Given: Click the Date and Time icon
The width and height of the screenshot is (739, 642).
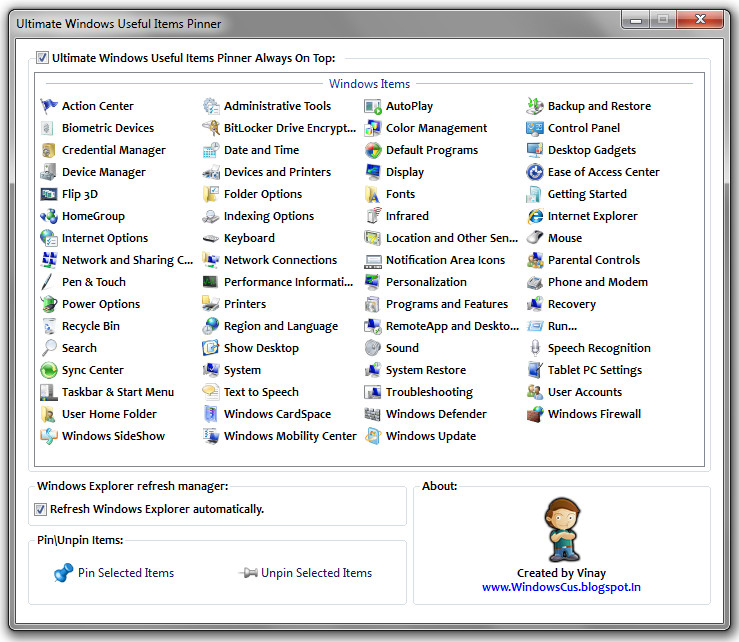Looking at the screenshot, I should tap(211, 150).
